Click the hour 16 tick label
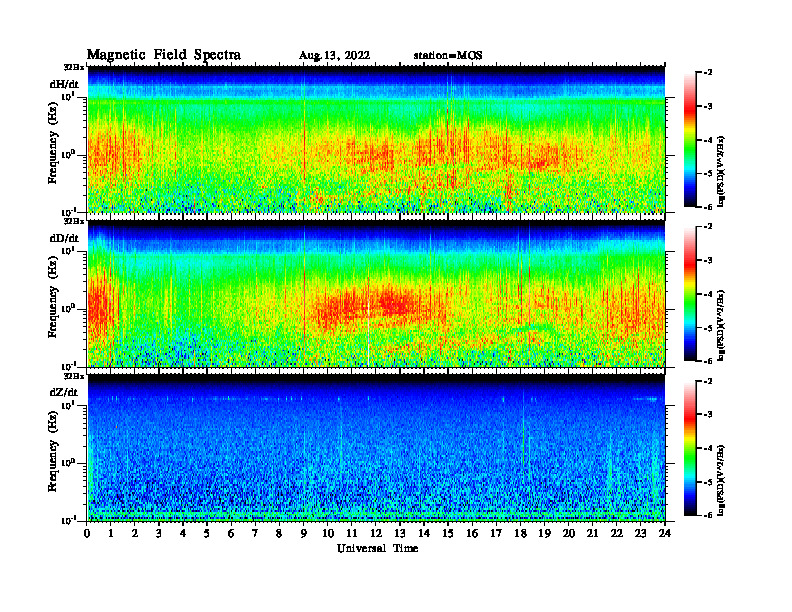The width and height of the screenshot is (792, 612). coord(472,534)
